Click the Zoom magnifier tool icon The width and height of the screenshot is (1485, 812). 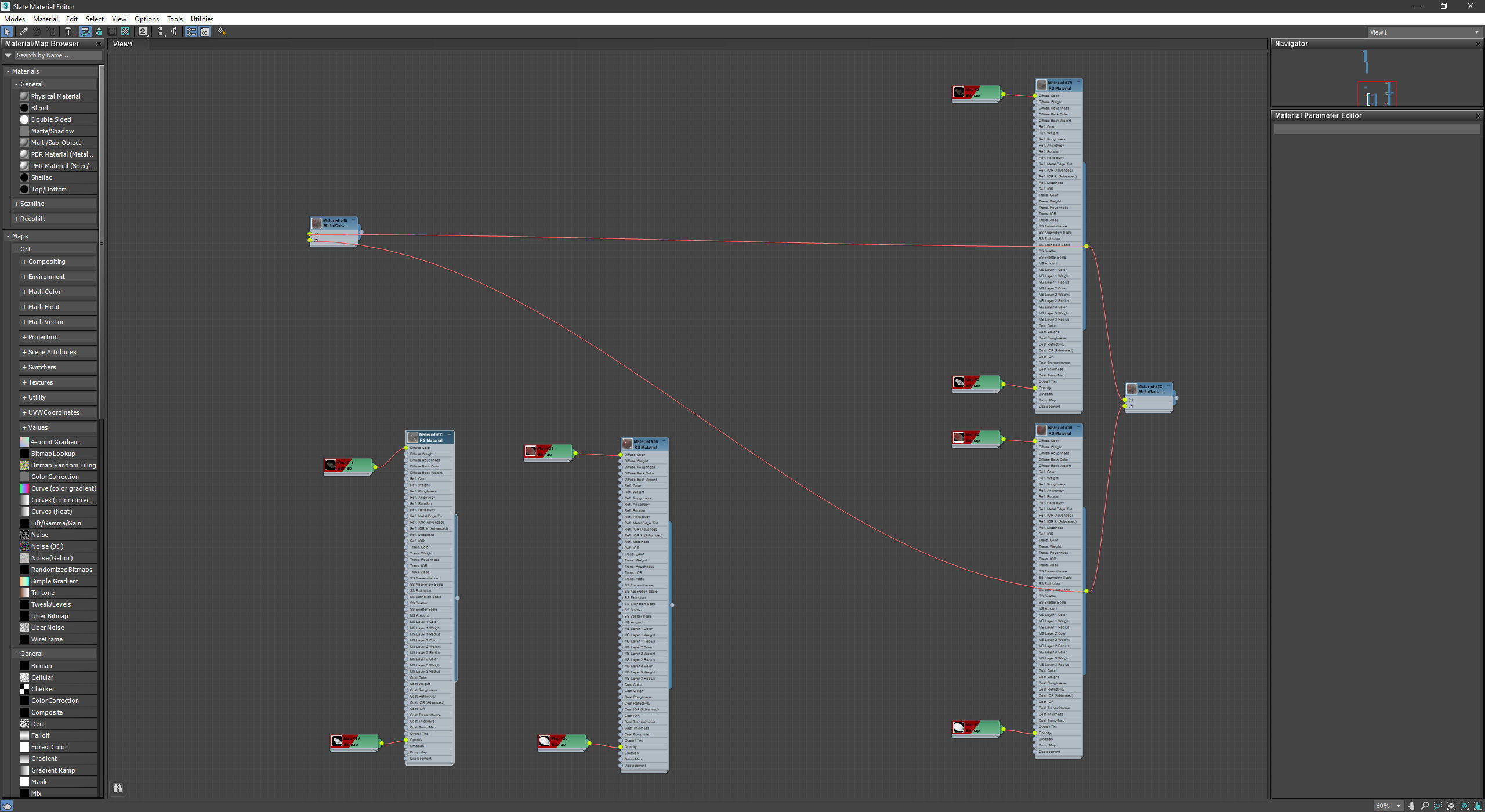(x=1425, y=806)
